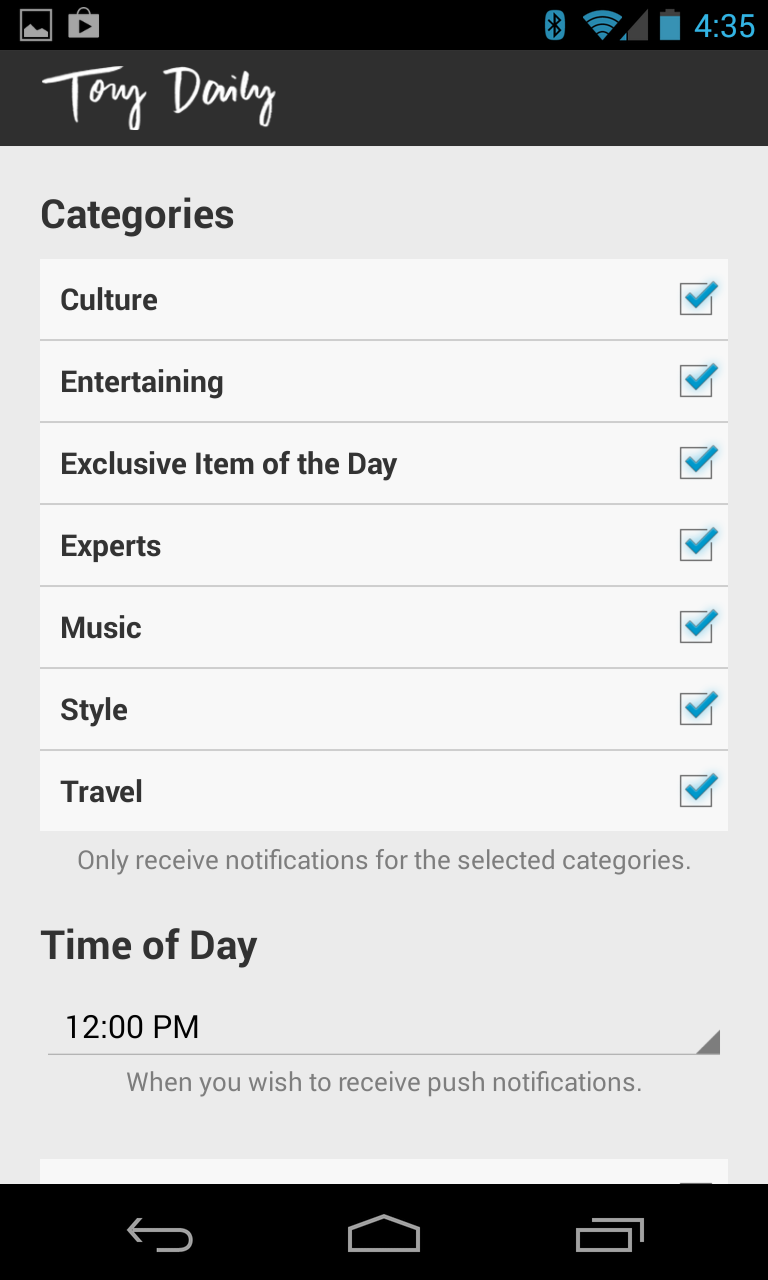Toggle the Travel category checkbox

697,791
